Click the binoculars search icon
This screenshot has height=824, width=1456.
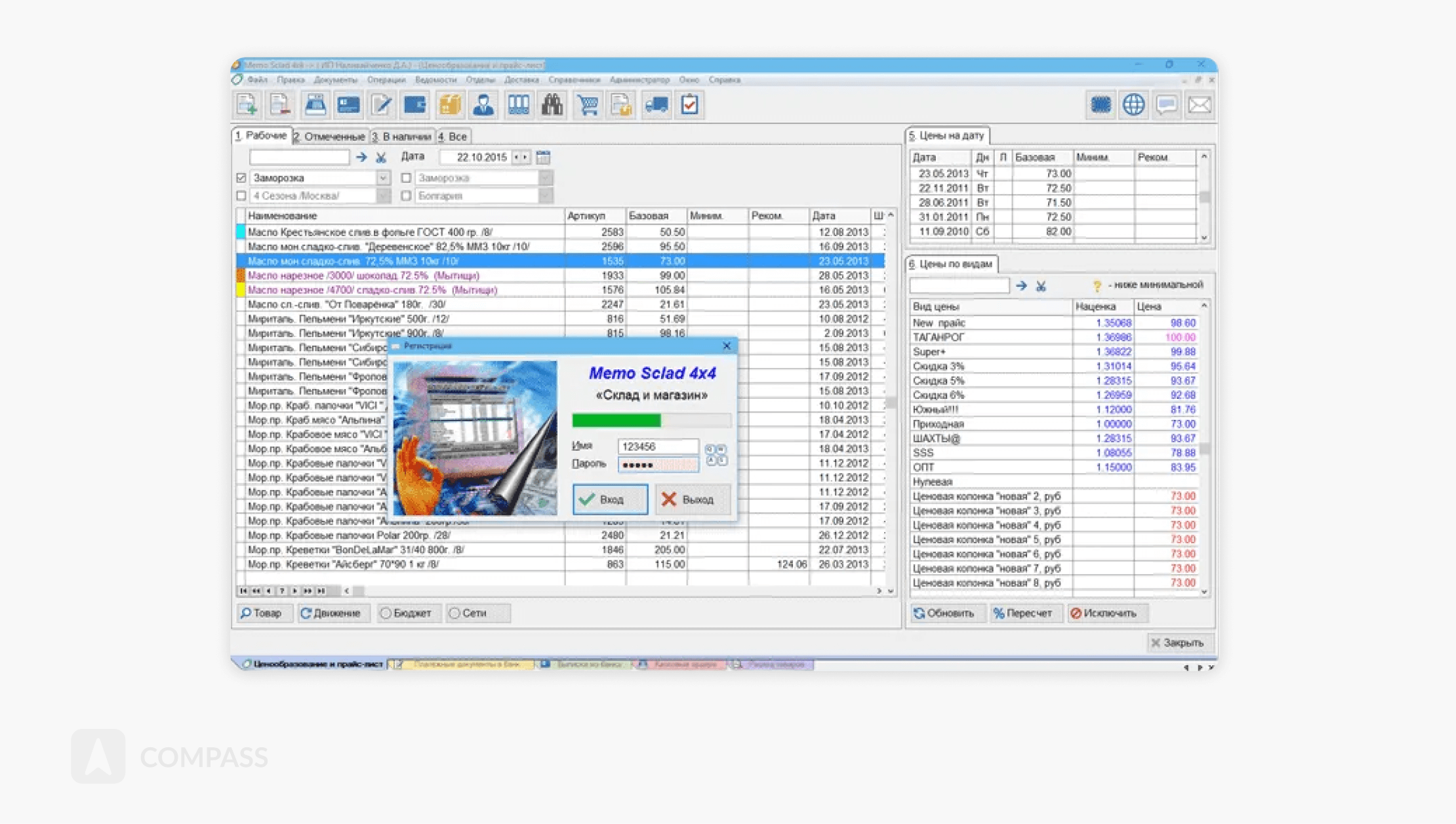click(x=552, y=105)
